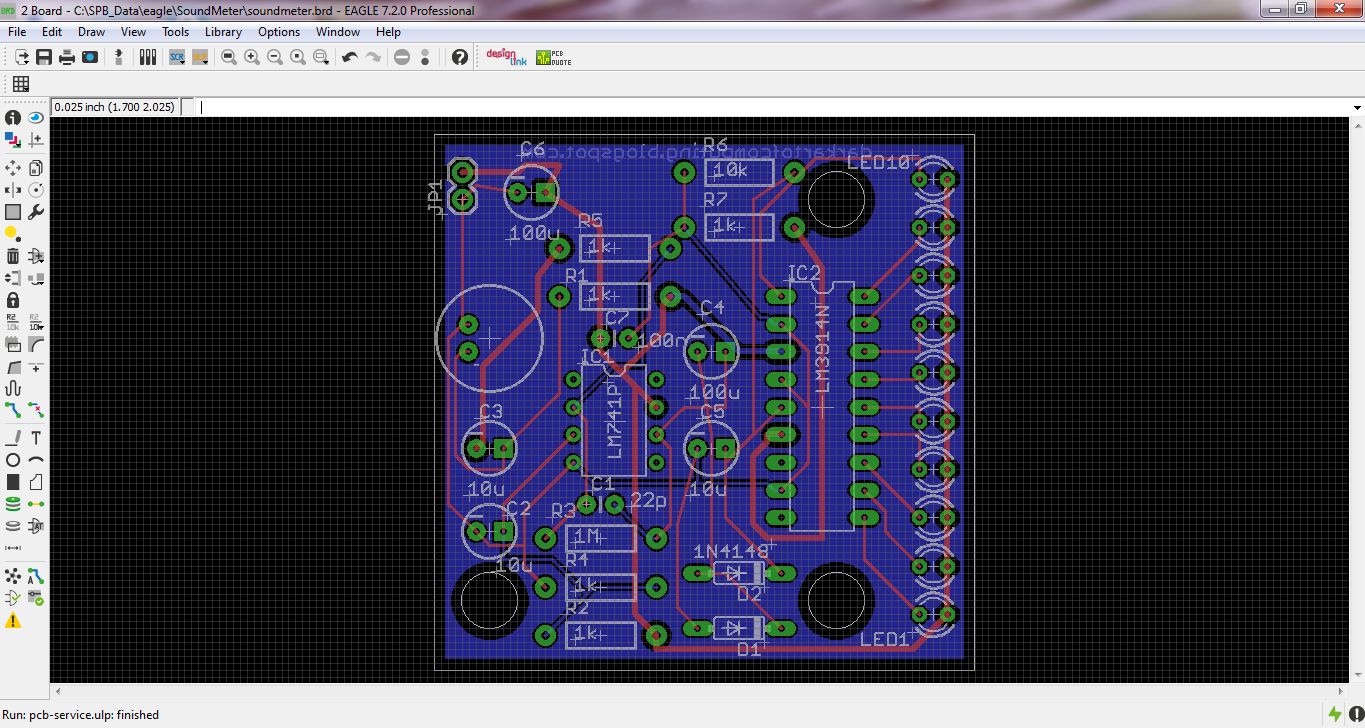Viewport: 1365px width, 728px height.
Task: Click the Zoom to fit icon
Action: tap(229, 58)
